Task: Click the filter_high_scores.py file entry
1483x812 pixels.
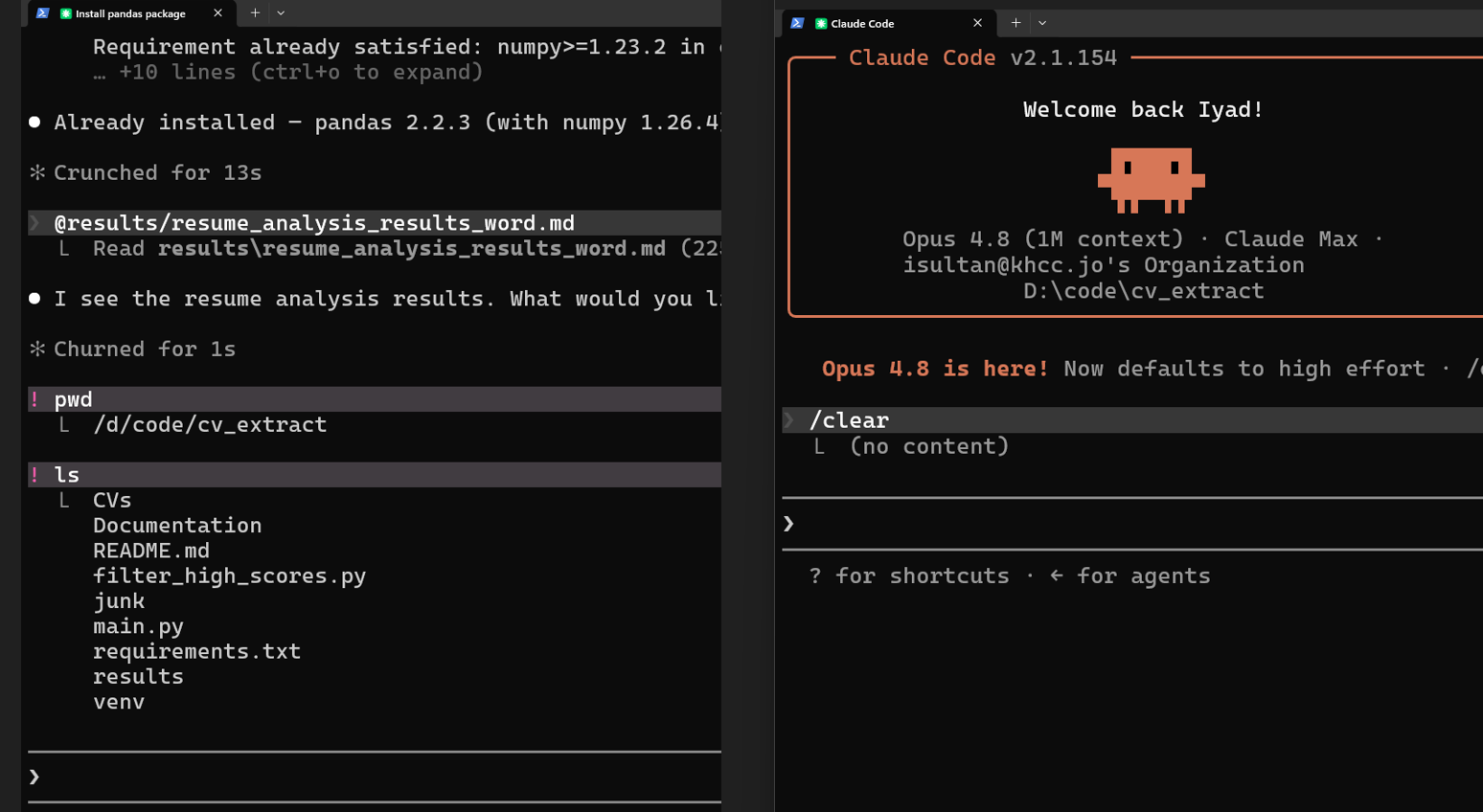Action: point(230,575)
